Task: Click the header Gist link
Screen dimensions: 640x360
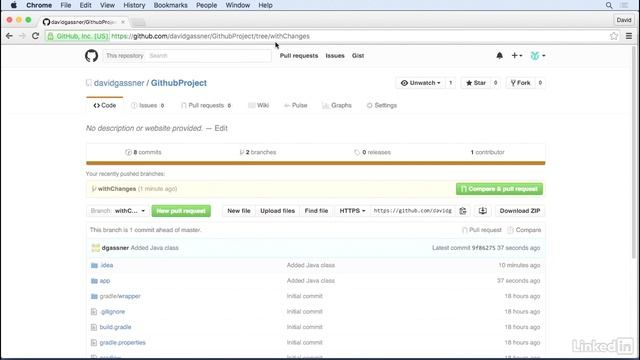Action: (x=358, y=56)
